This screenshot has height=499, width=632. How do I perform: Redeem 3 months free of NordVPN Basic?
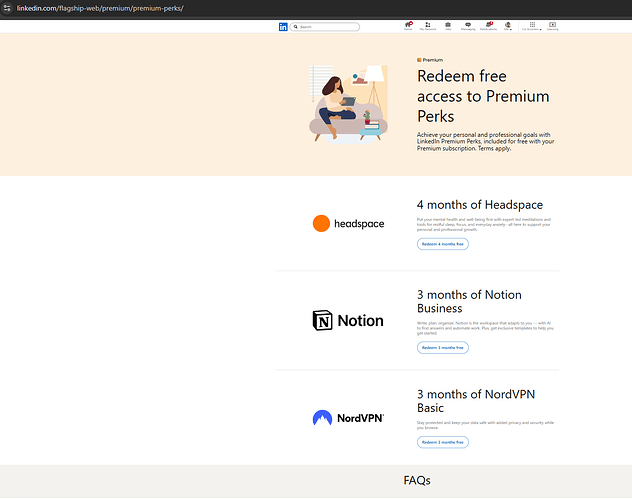click(443, 442)
